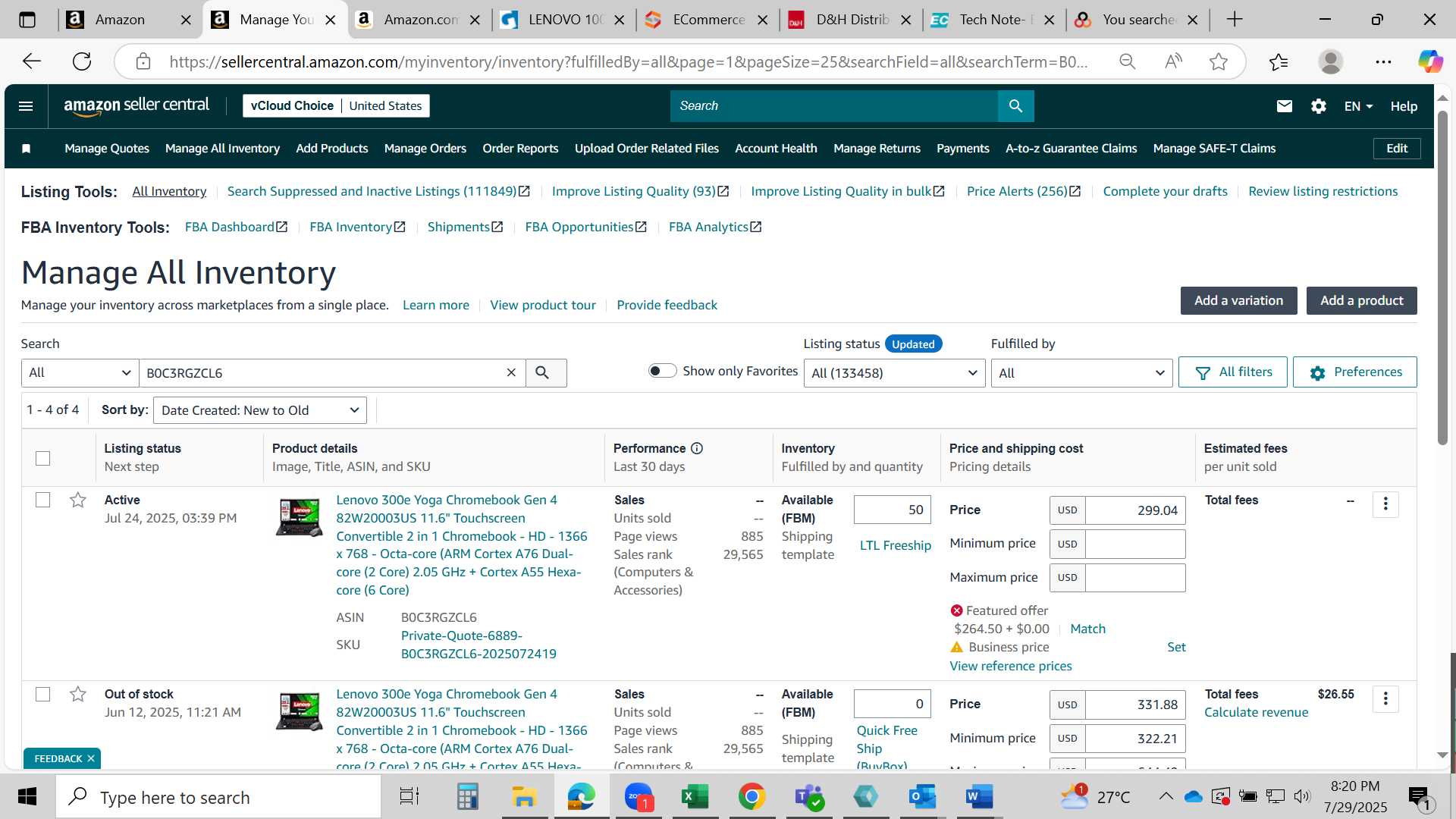This screenshot has width=1456, height=819.
Task: Click the Minimum price field for Active listing
Action: [1135, 544]
